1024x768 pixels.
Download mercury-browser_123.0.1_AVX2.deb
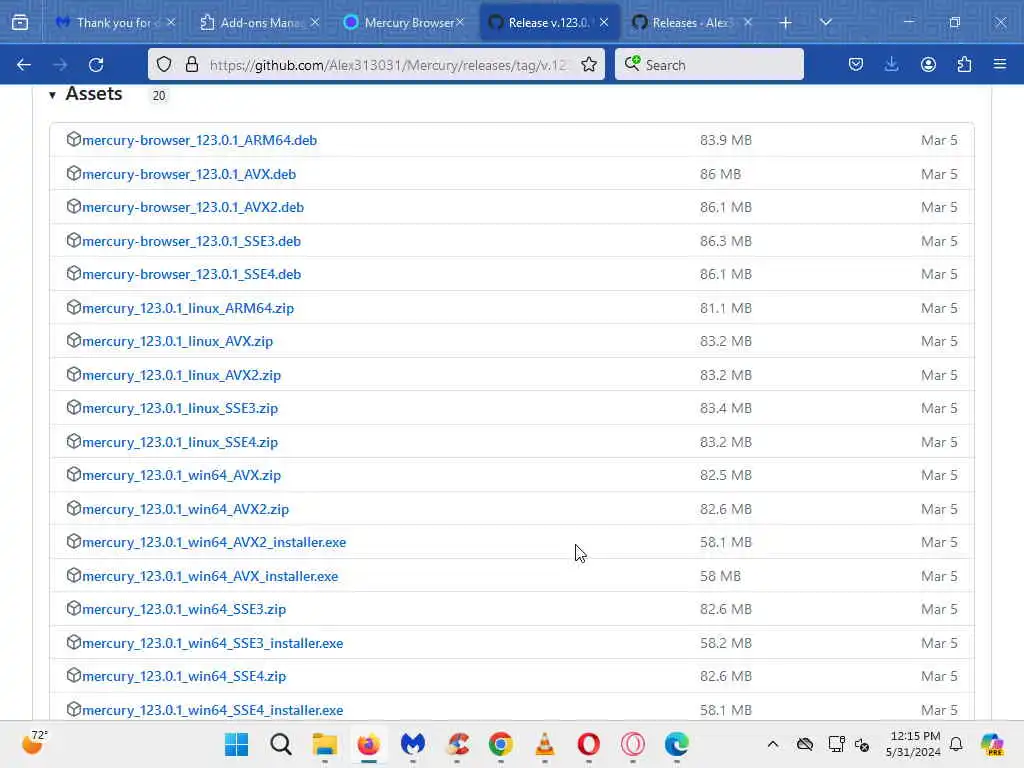point(193,207)
